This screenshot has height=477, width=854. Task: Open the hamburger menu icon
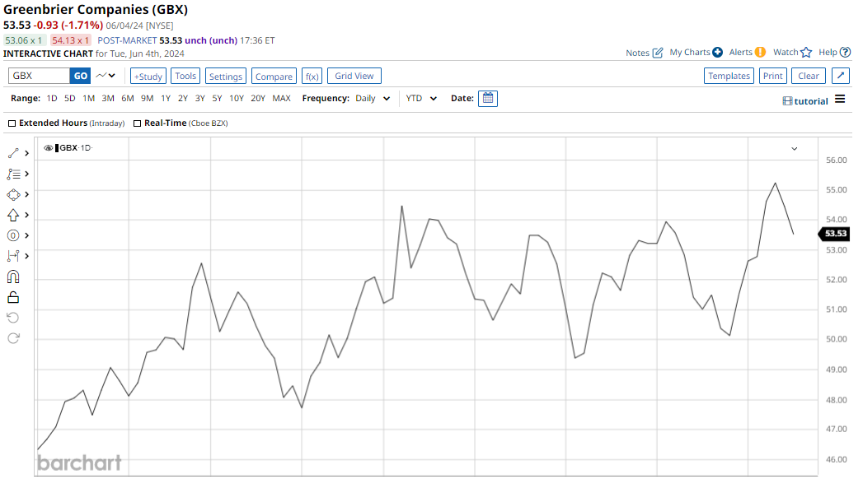tap(840, 99)
